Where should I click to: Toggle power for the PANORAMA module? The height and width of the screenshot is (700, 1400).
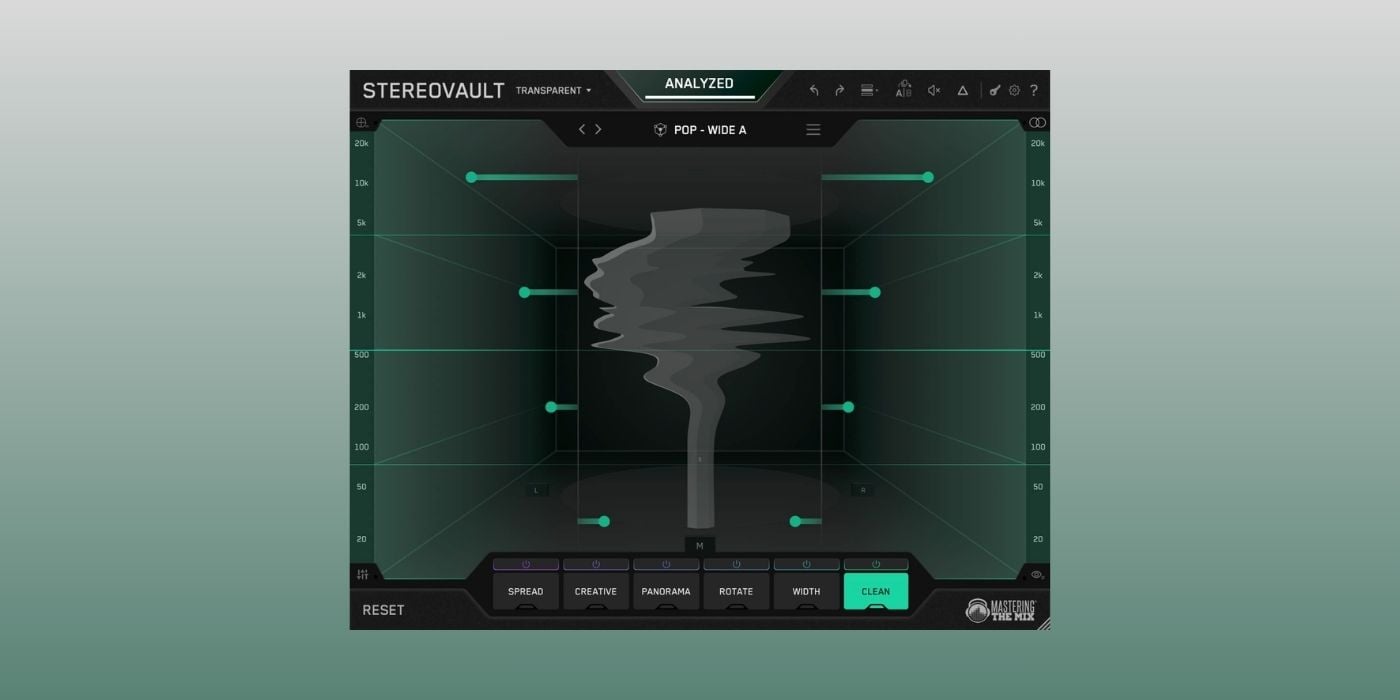tap(666, 564)
